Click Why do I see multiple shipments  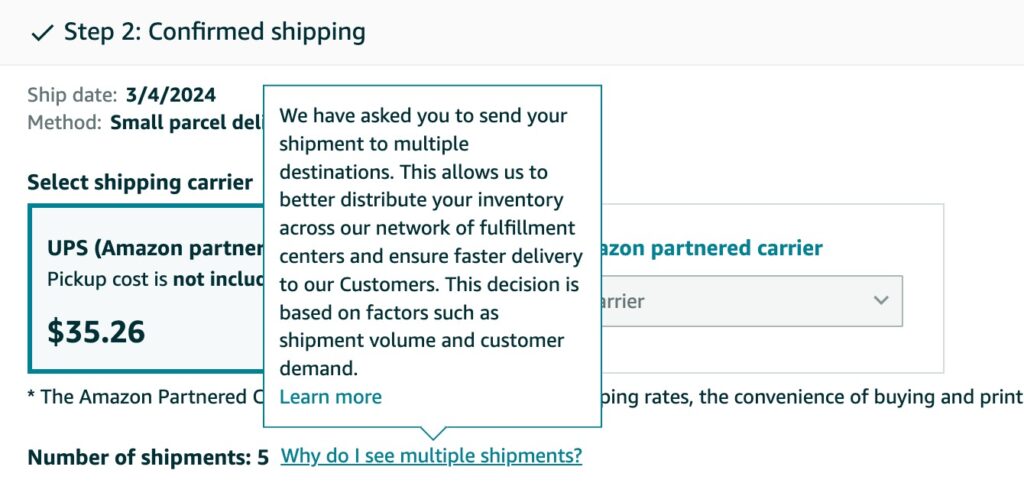point(431,457)
